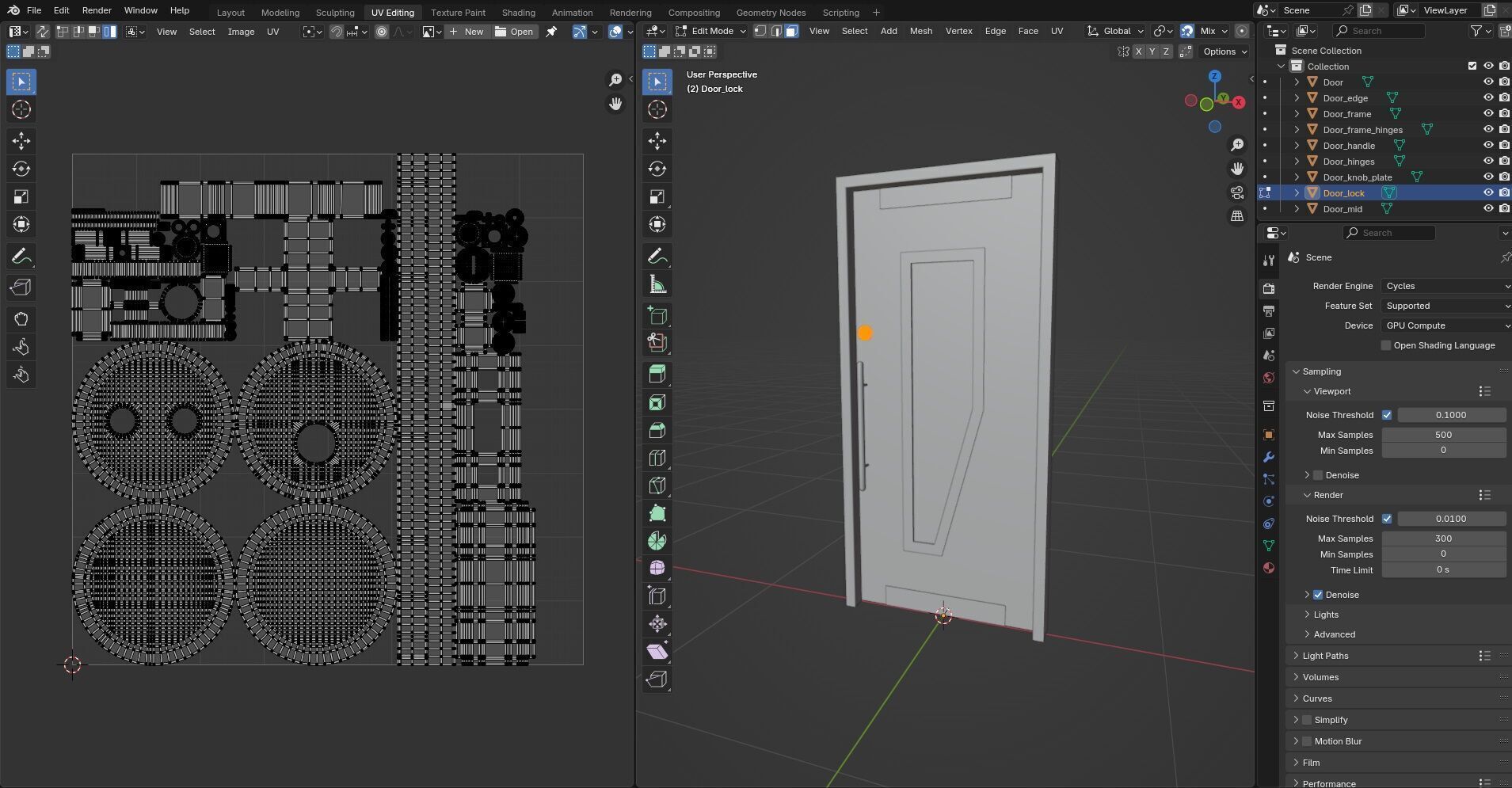Click the Z axis on navigation gizmo

tap(1215, 76)
